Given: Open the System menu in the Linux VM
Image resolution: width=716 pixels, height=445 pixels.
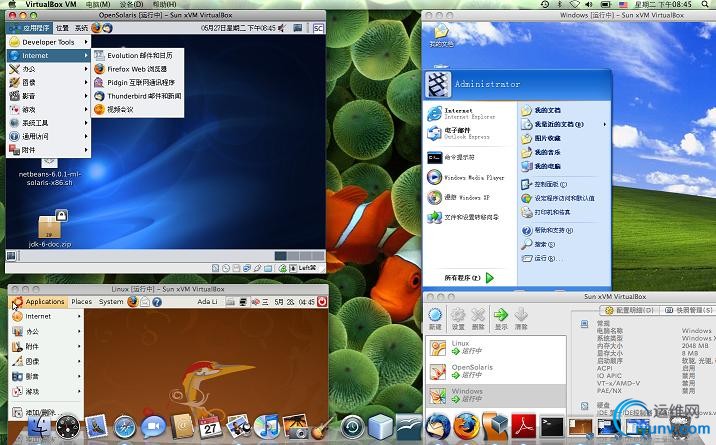Looking at the screenshot, I should (x=111, y=302).
